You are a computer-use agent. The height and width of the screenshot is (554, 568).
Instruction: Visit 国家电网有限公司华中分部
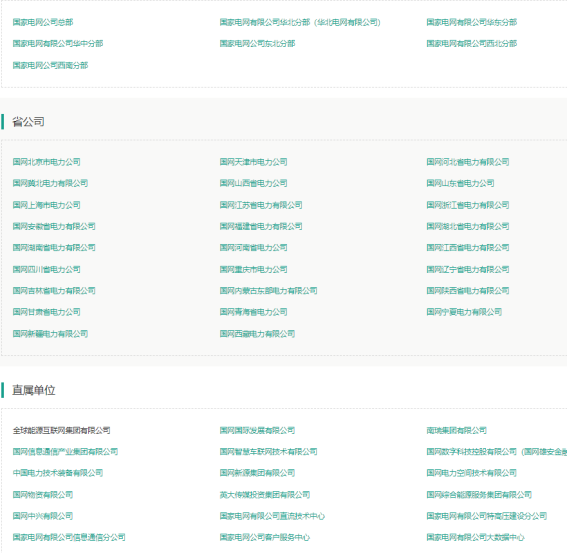point(58,43)
